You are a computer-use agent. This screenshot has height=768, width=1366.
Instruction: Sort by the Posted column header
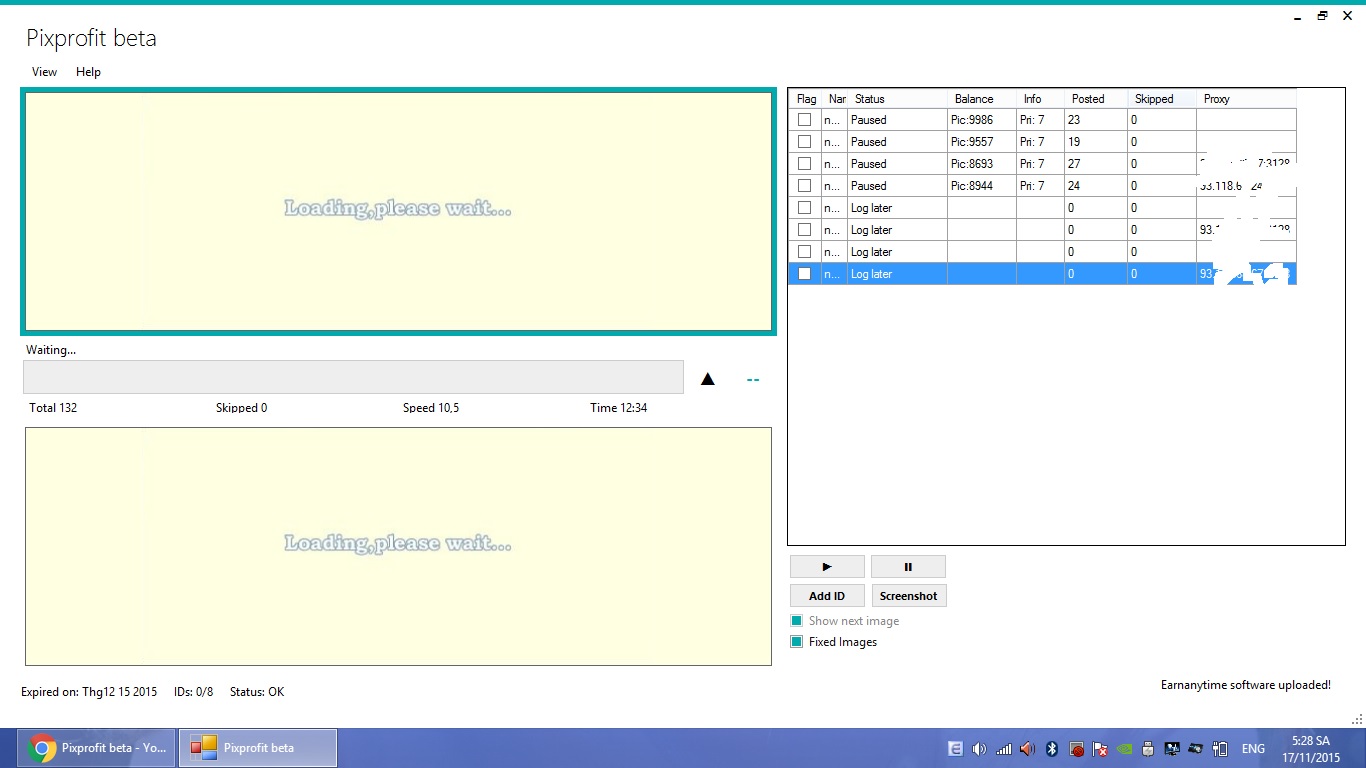[1095, 99]
